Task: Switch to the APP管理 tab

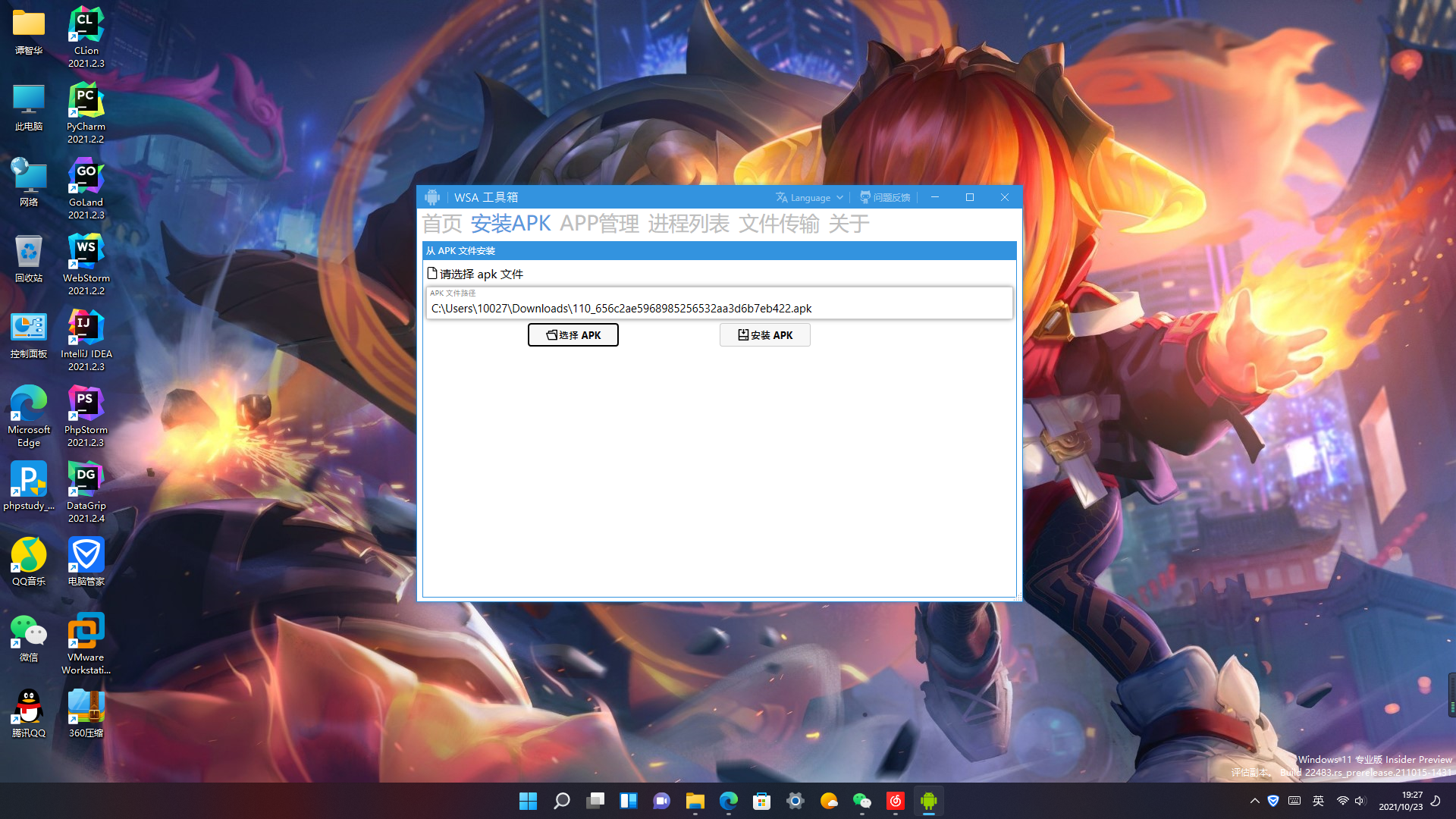Action: click(x=599, y=224)
